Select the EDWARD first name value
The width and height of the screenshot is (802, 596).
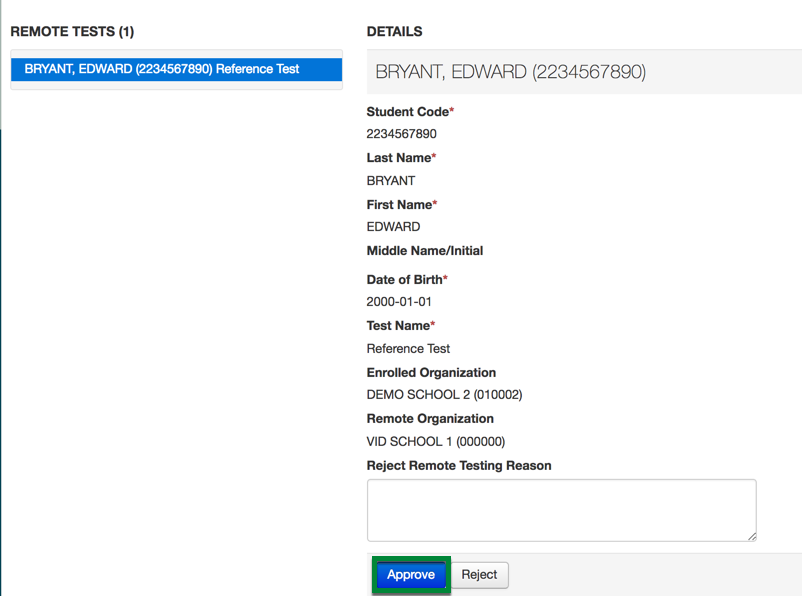[x=393, y=227]
